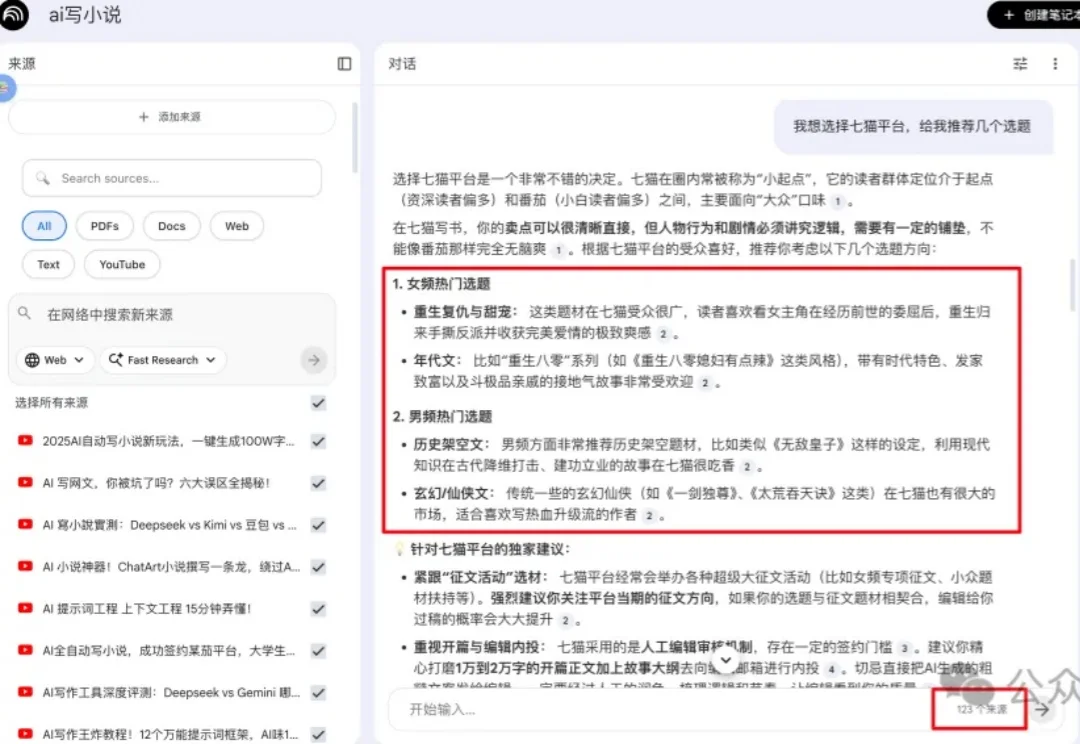Collapse the 来源 panel using its panel icon
The height and width of the screenshot is (744, 1080).
[344, 64]
